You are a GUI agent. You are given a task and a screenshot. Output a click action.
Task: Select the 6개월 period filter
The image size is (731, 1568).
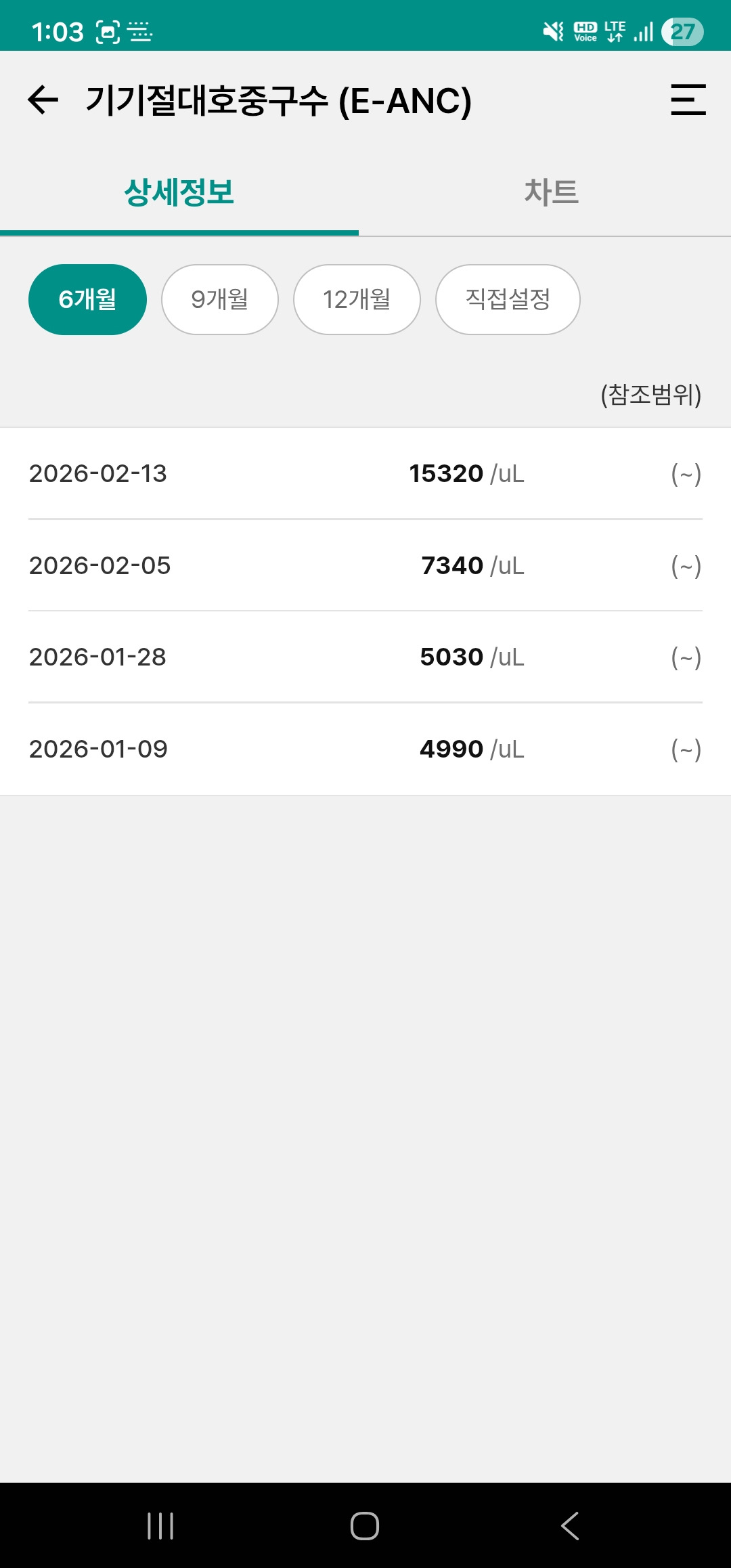click(x=88, y=299)
